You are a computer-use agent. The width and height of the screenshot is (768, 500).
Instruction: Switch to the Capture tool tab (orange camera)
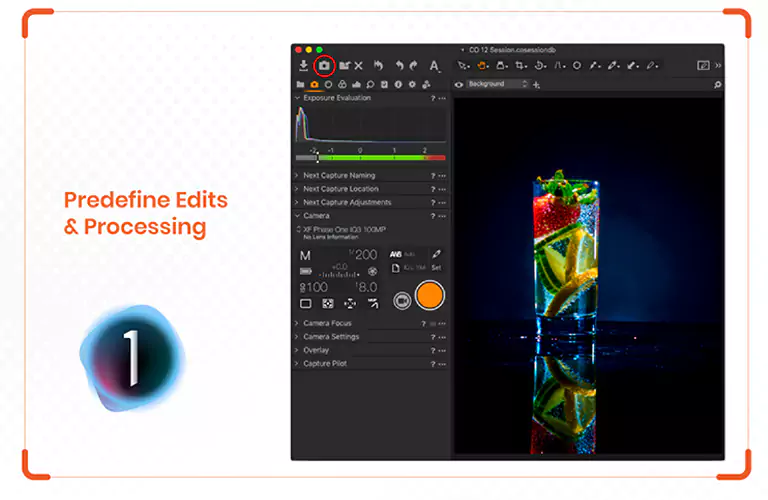pyautogui.click(x=314, y=85)
